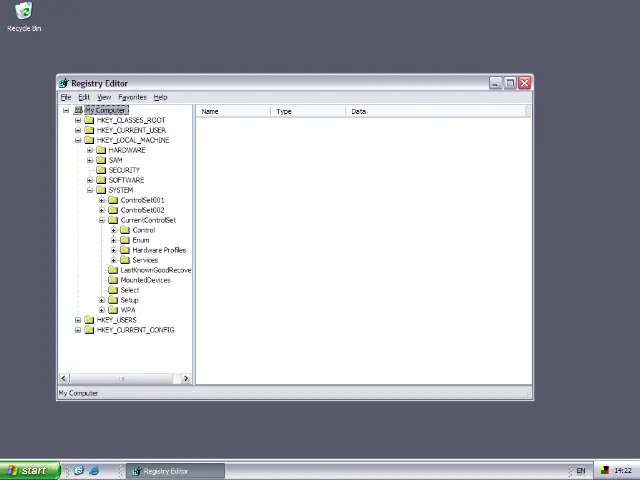The image size is (640, 480).
Task: Collapse the HKEY_LOCAL_MACHINE node
Action: [x=78, y=140]
